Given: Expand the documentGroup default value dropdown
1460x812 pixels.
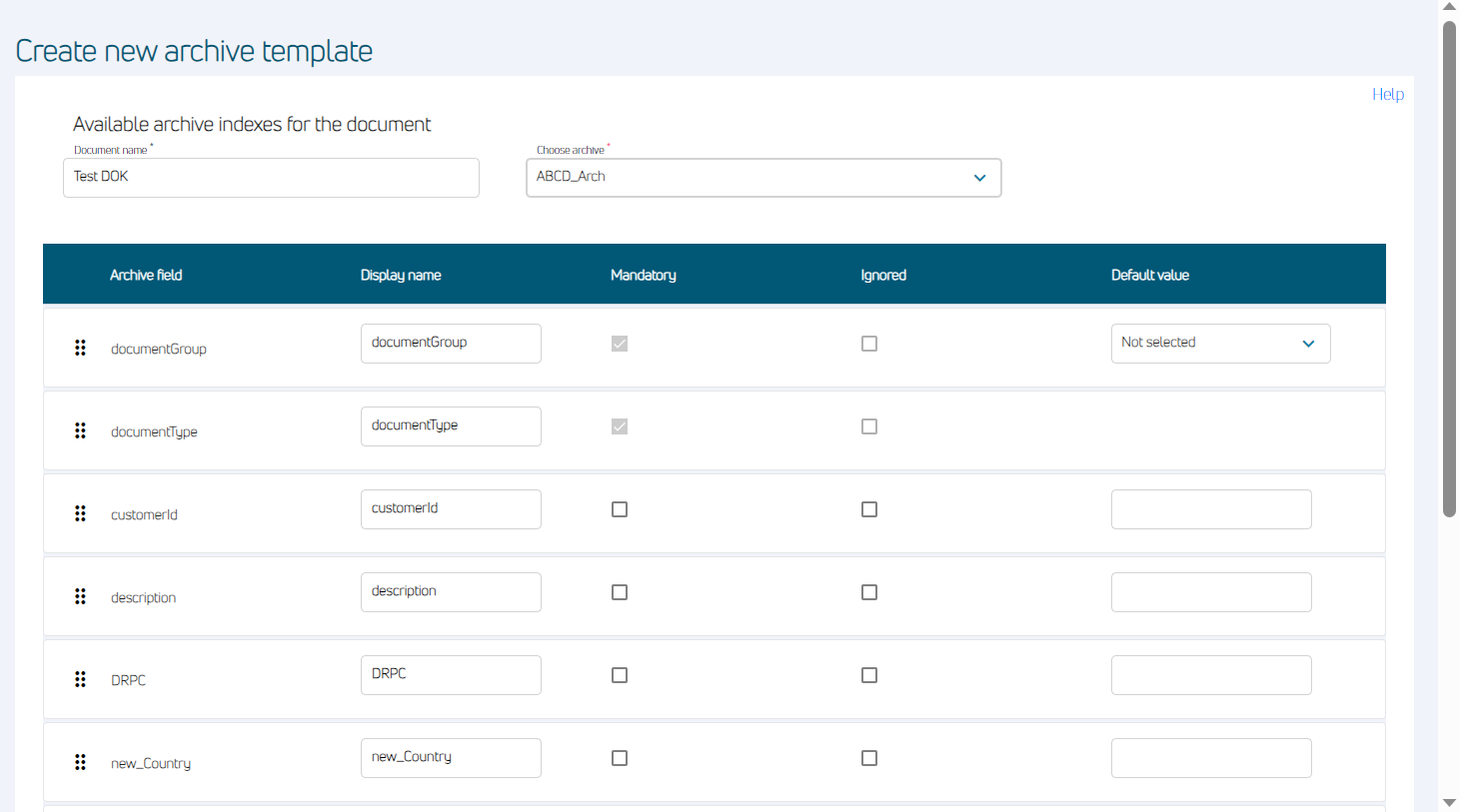Looking at the screenshot, I should [x=1220, y=344].
